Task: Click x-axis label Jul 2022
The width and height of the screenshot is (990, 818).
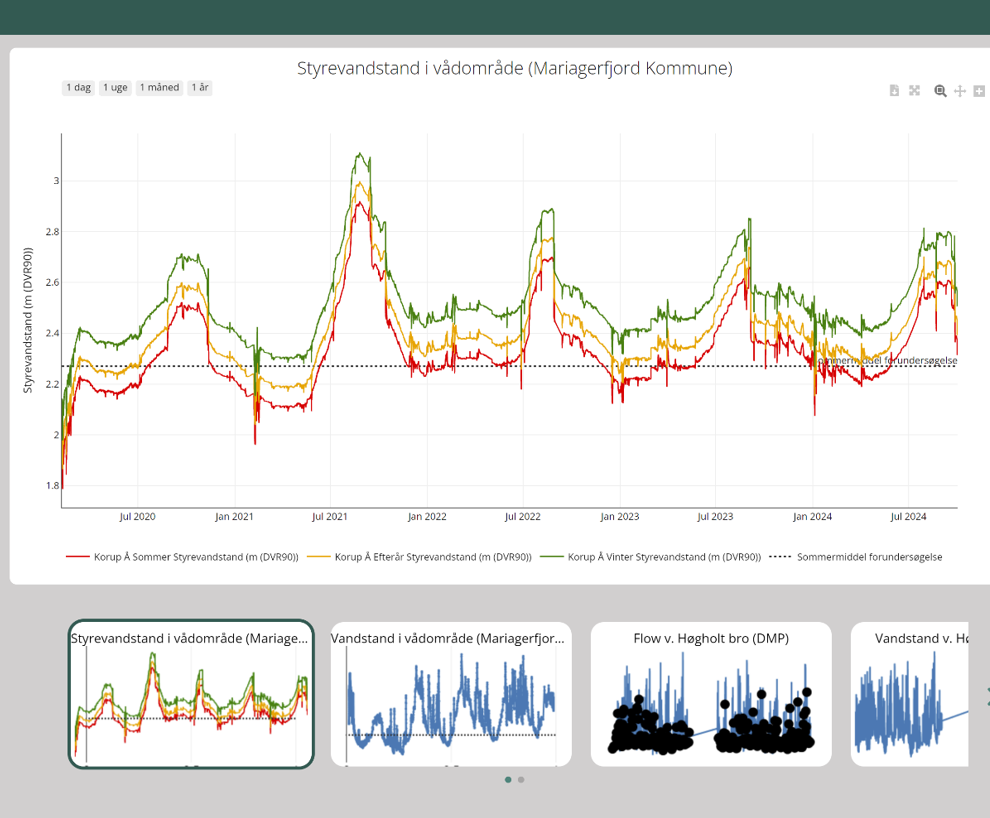Action: (523, 516)
